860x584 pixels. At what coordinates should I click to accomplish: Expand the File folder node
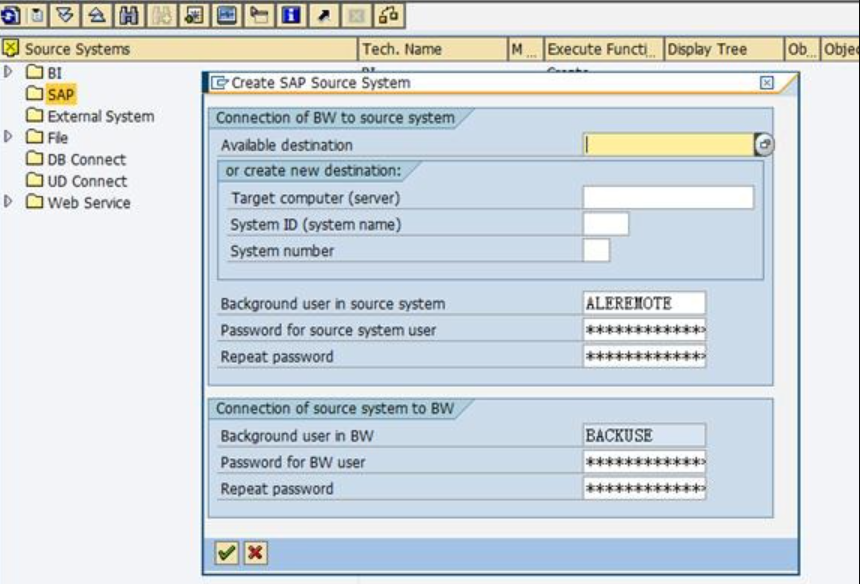click(8, 137)
